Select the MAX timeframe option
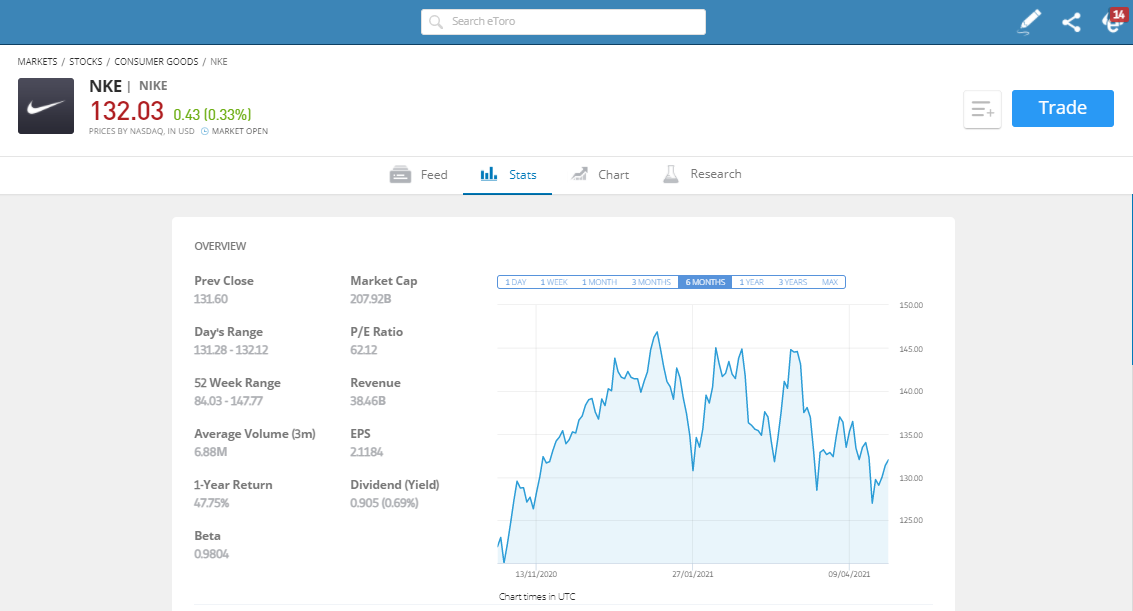 tap(830, 282)
